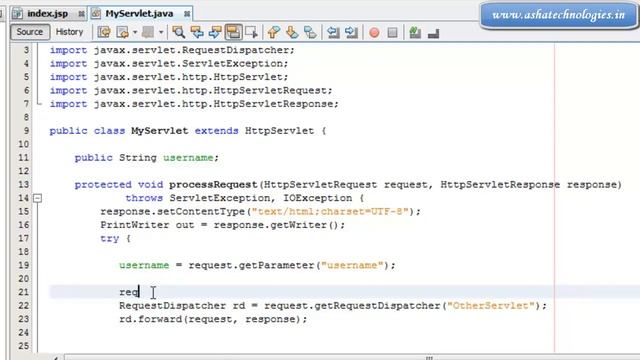This screenshot has height=360, width=640.
Task: Click the horizontal scrollbar under the editor
Action: 351,357
